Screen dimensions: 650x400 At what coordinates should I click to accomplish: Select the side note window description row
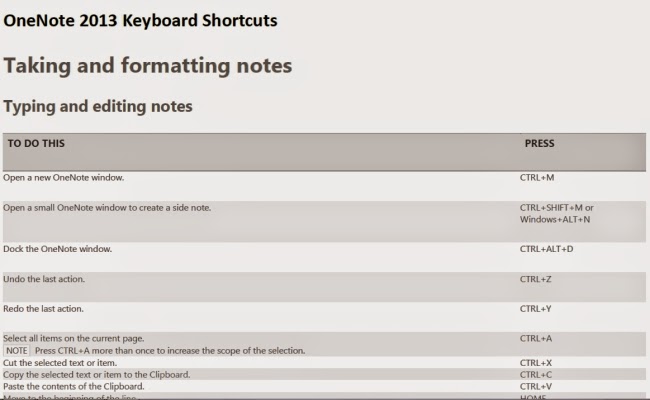pos(324,221)
